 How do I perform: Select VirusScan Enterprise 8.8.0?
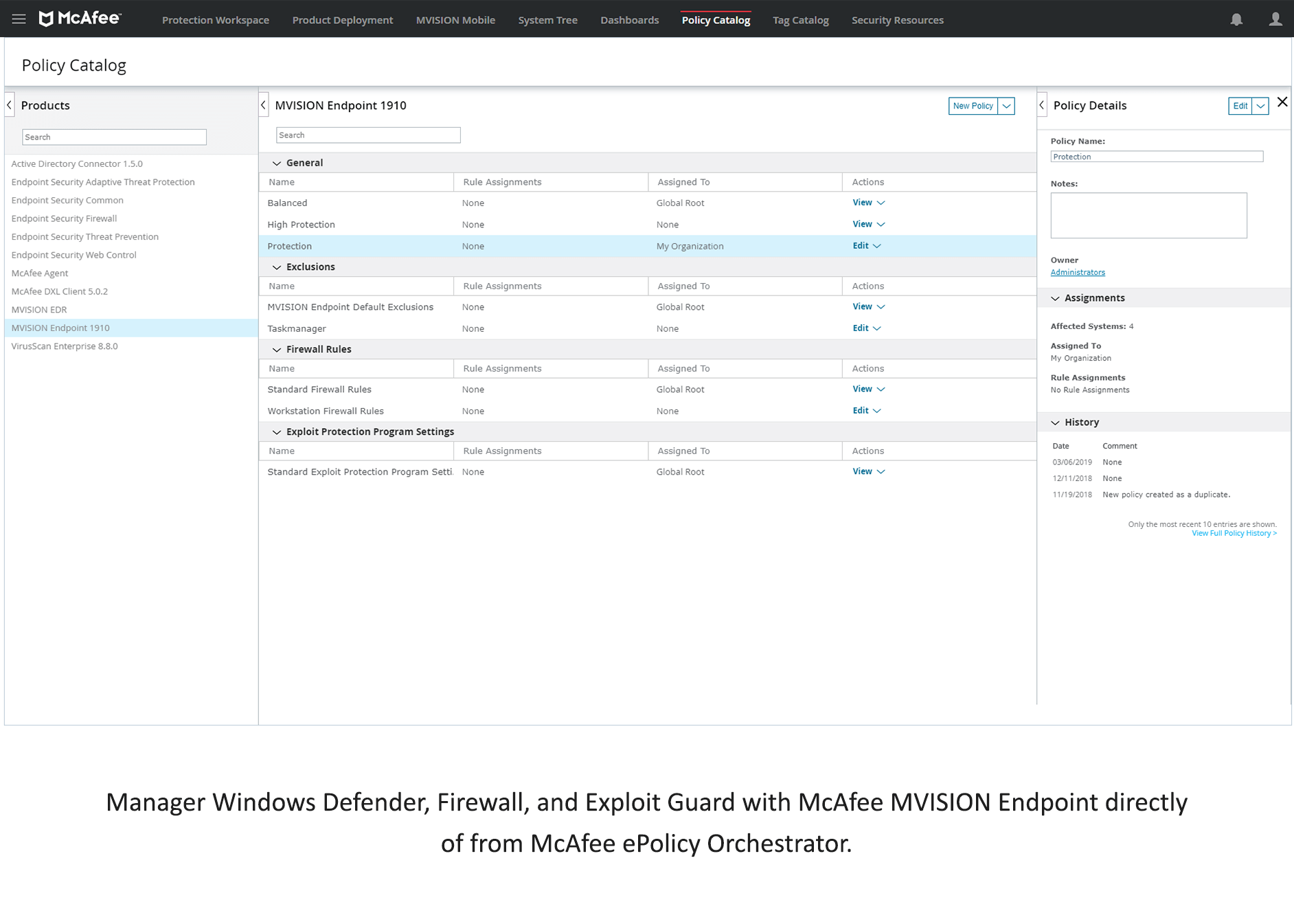click(x=65, y=346)
